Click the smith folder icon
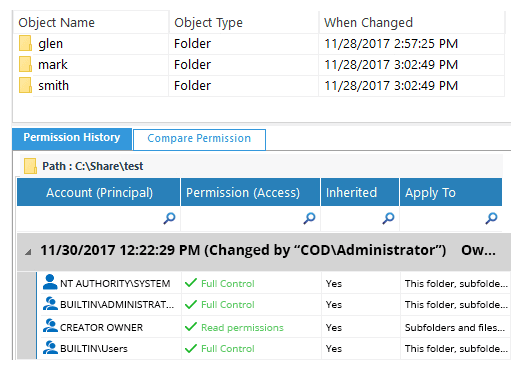The image size is (520, 382). 25,86
